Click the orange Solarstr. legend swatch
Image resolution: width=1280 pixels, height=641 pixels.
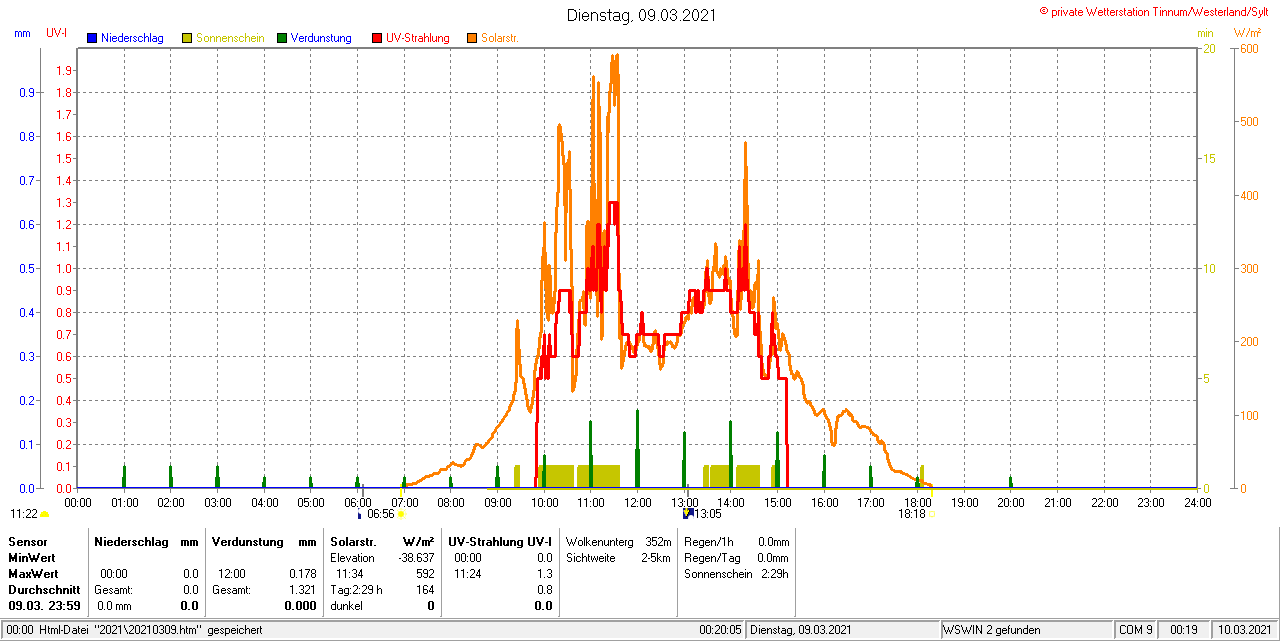(472, 38)
